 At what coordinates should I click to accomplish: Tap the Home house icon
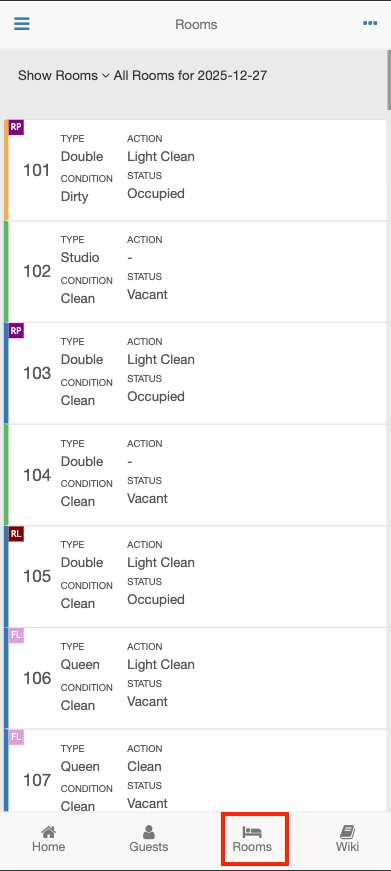pos(48,832)
